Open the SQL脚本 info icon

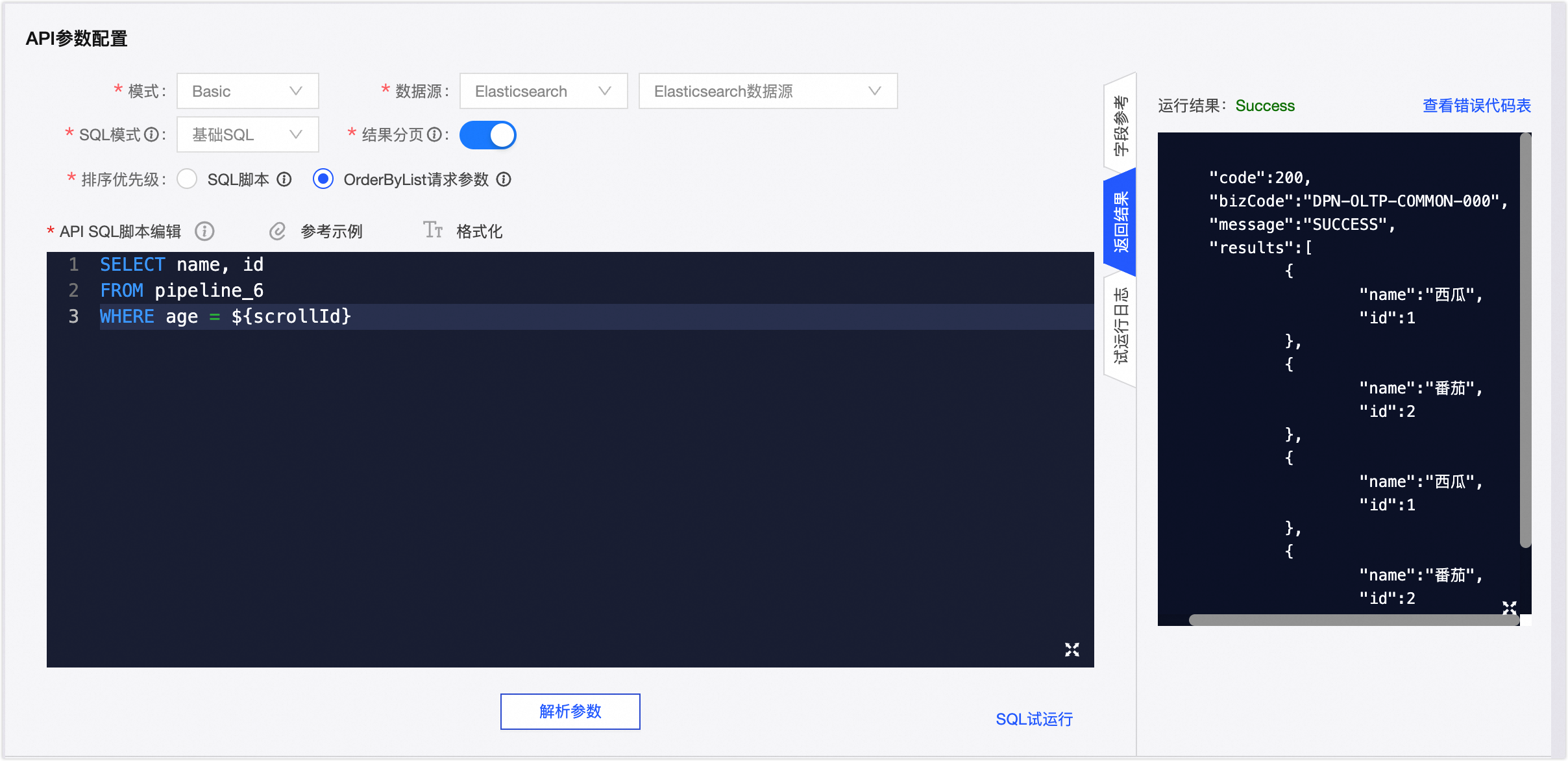(x=284, y=179)
